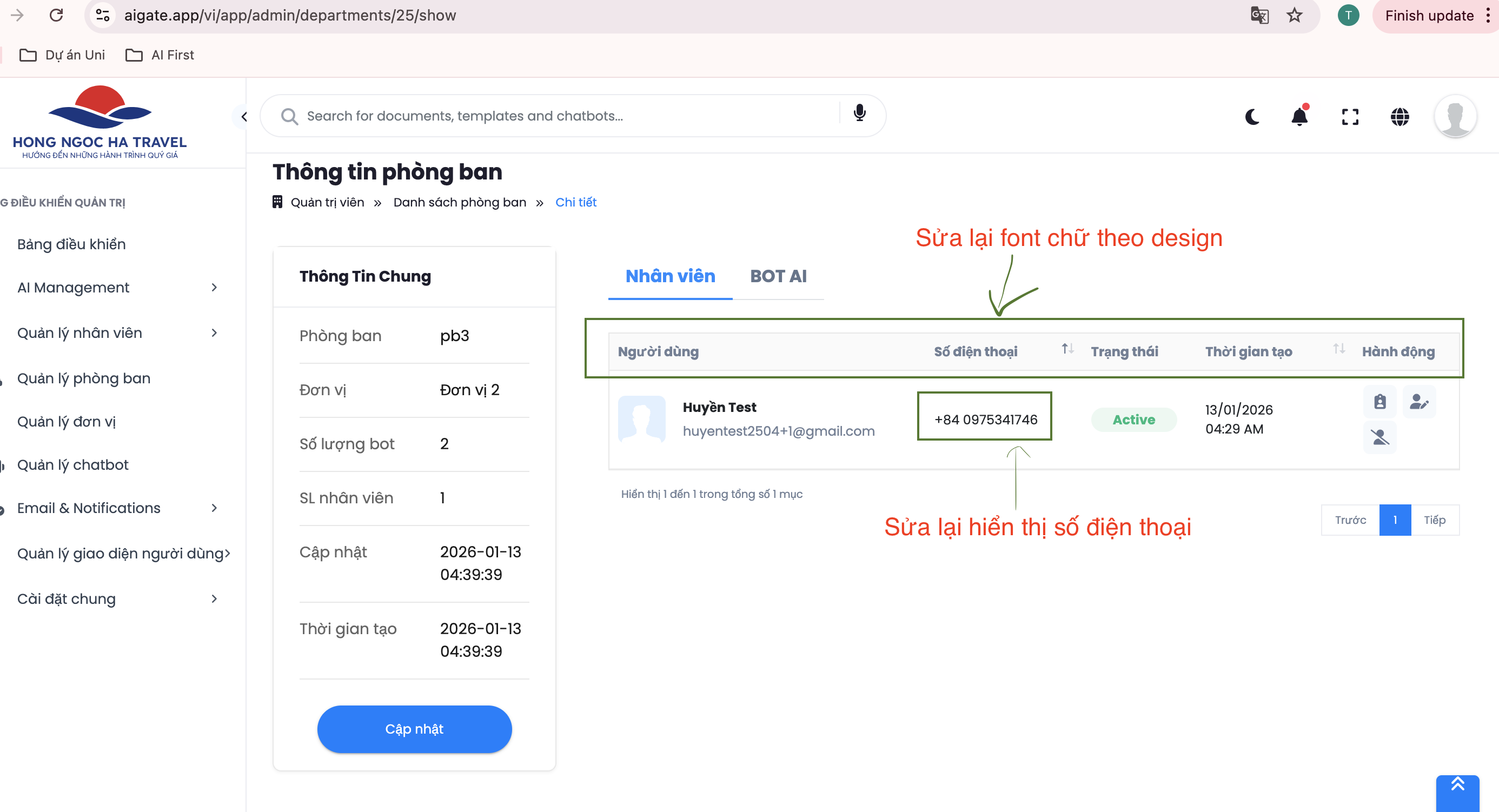Click the employee detail badge icon
The width and height of the screenshot is (1499, 812).
(x=1379, y=401)
